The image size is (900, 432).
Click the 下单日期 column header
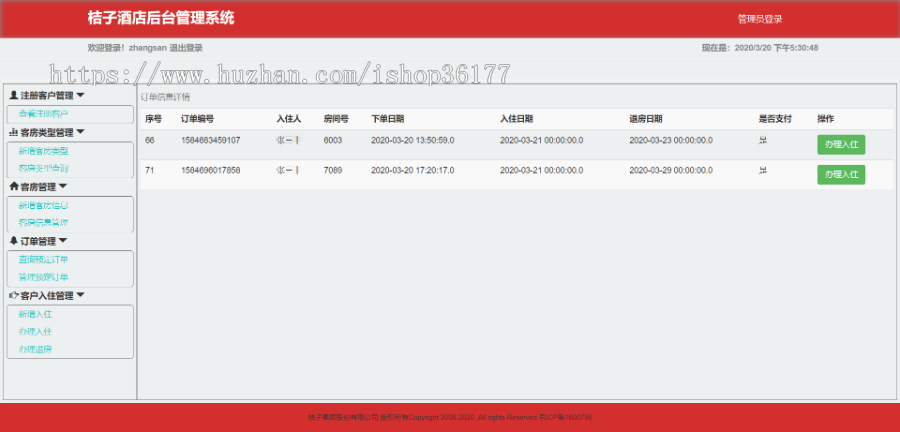(387, 119)
